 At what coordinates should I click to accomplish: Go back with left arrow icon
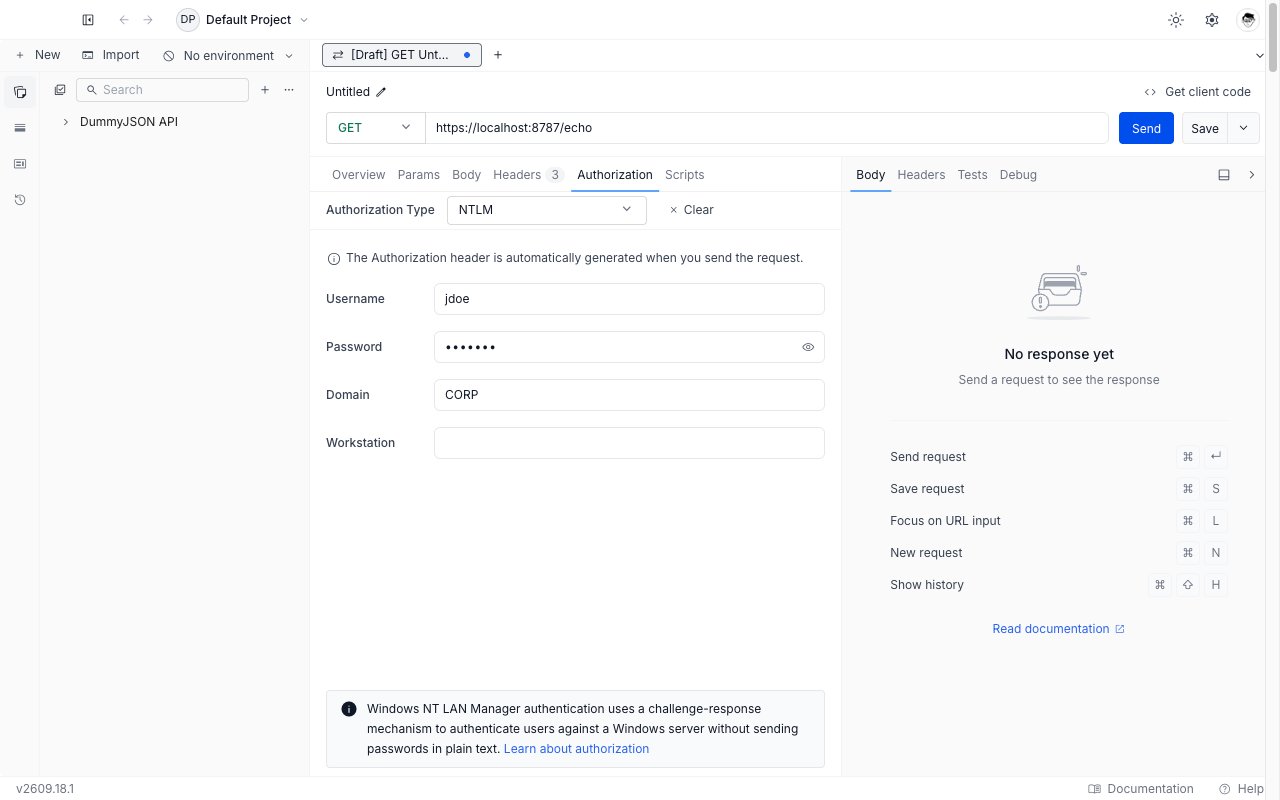click(x=124, y=20)
